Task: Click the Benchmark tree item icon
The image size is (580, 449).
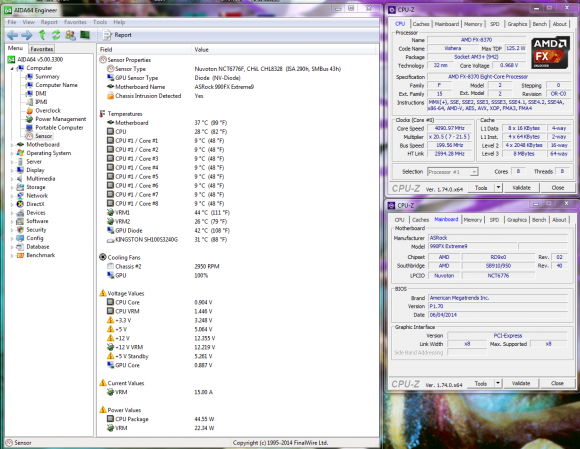Action: pyautogui.click(x=20, y=255)
